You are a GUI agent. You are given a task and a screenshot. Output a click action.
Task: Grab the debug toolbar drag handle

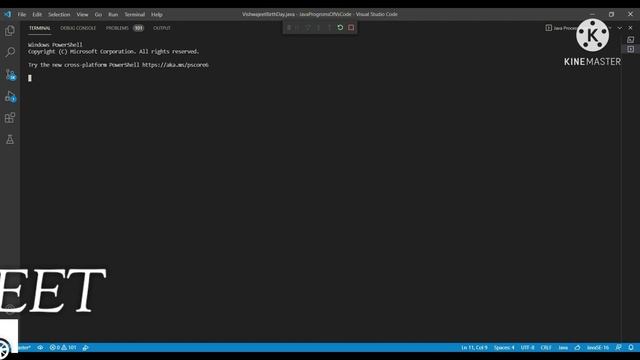pos(289,28)
